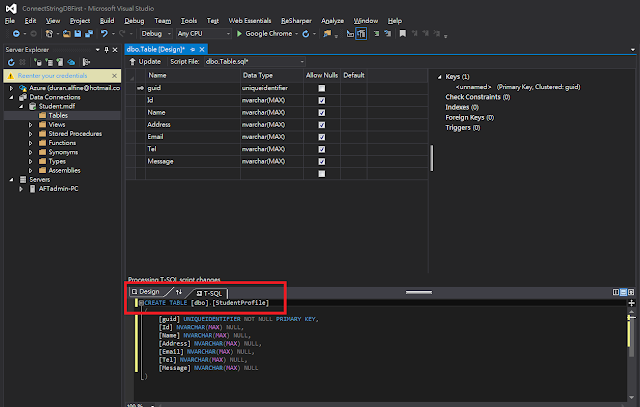Click the Refresh icon in Server Explorer
This screenshot has height=407, width=640.
point(10,61)
